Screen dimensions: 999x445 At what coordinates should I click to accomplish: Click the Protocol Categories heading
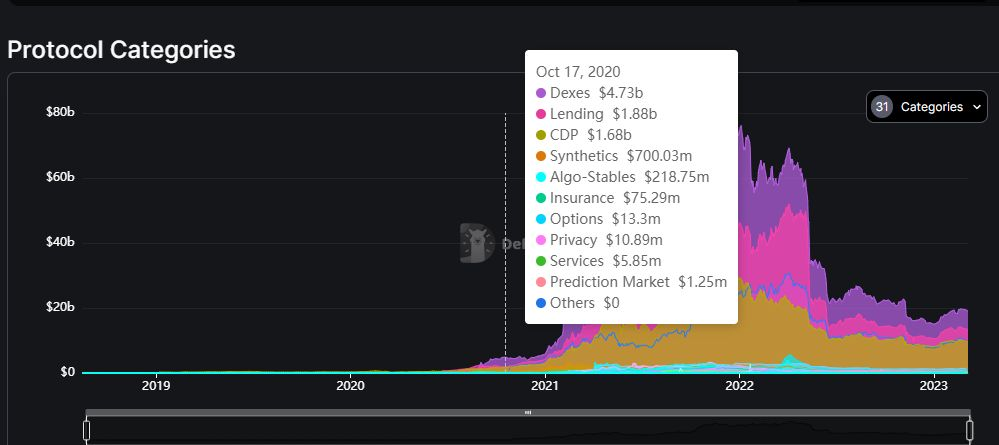point(121,49)
